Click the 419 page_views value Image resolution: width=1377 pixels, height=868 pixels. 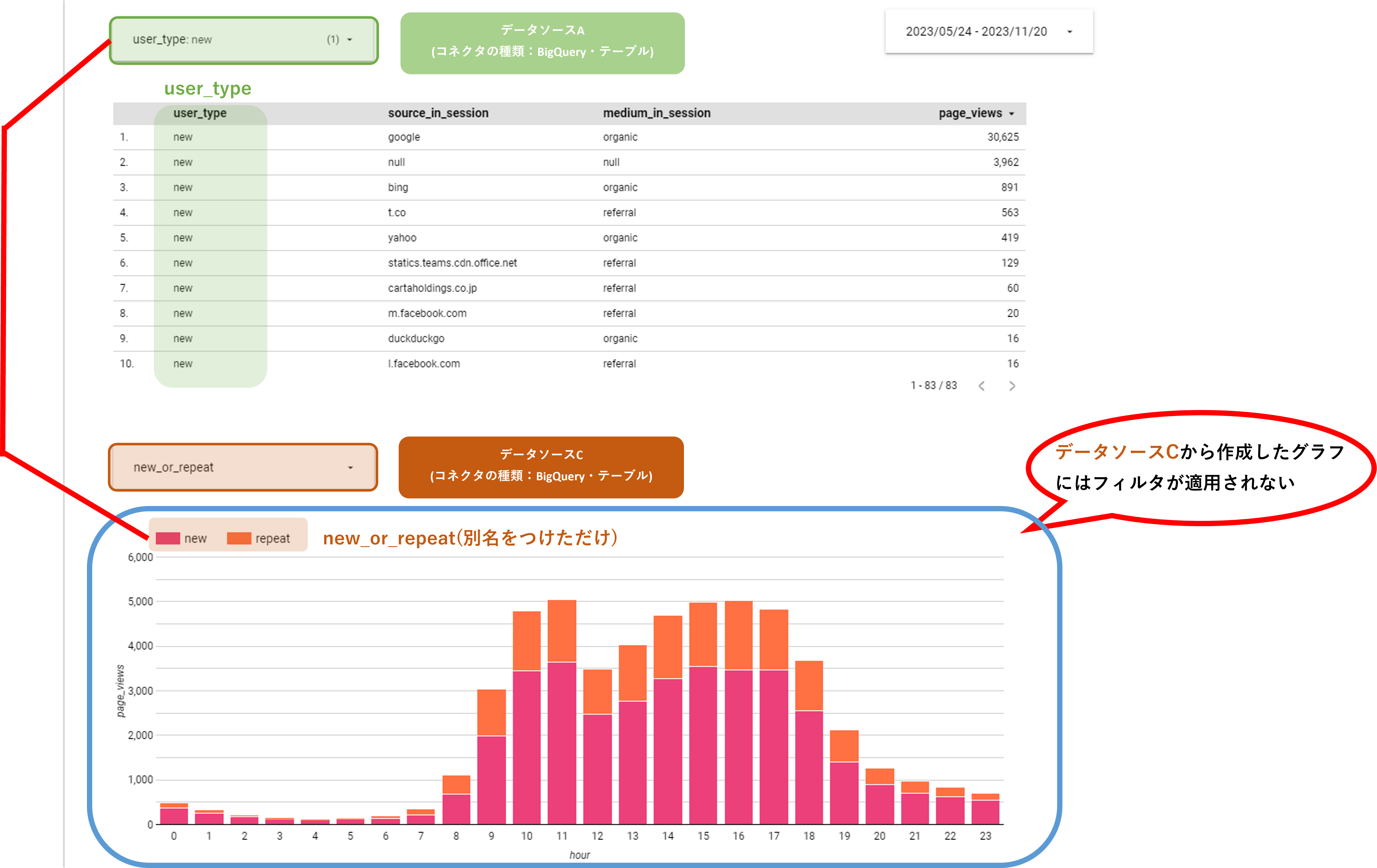1010,238
